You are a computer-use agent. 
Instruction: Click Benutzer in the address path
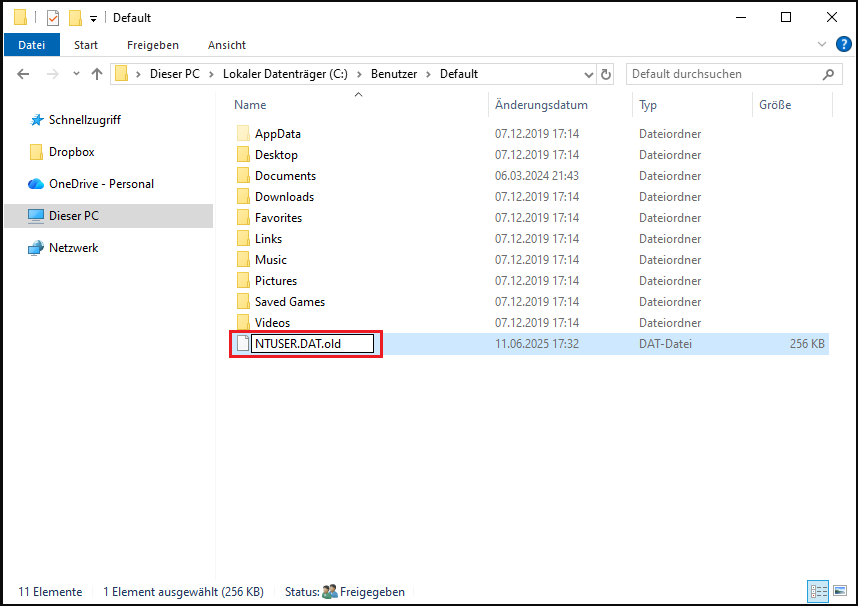pyautogui.click(x=394, y=74)
